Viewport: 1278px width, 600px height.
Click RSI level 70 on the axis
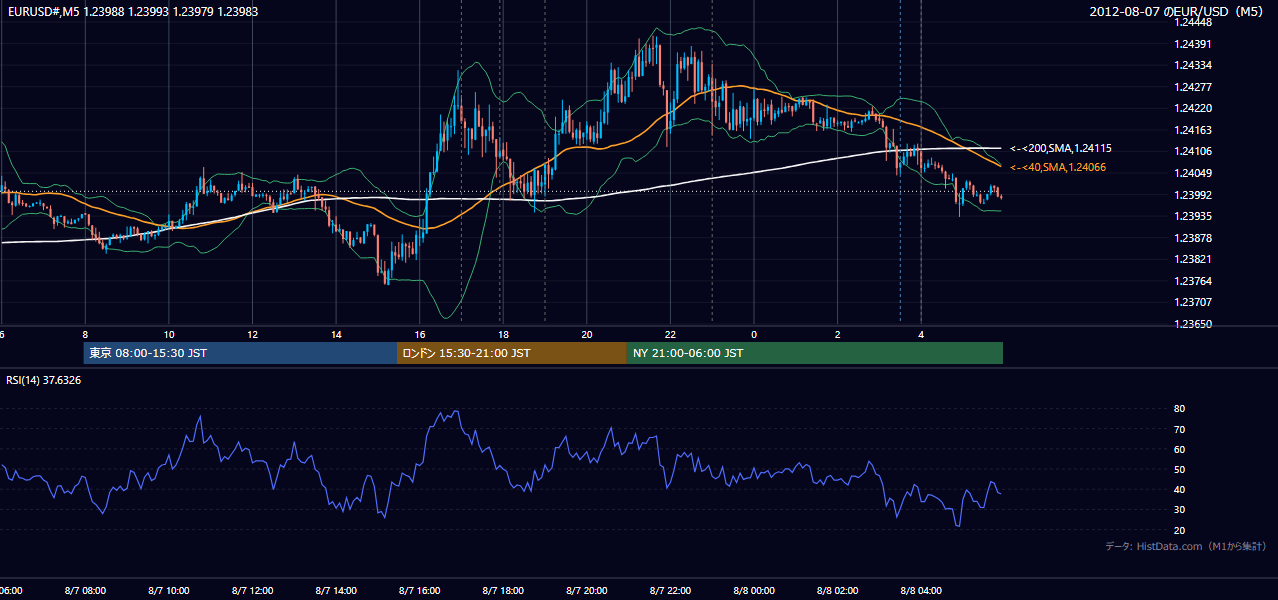1179,429
